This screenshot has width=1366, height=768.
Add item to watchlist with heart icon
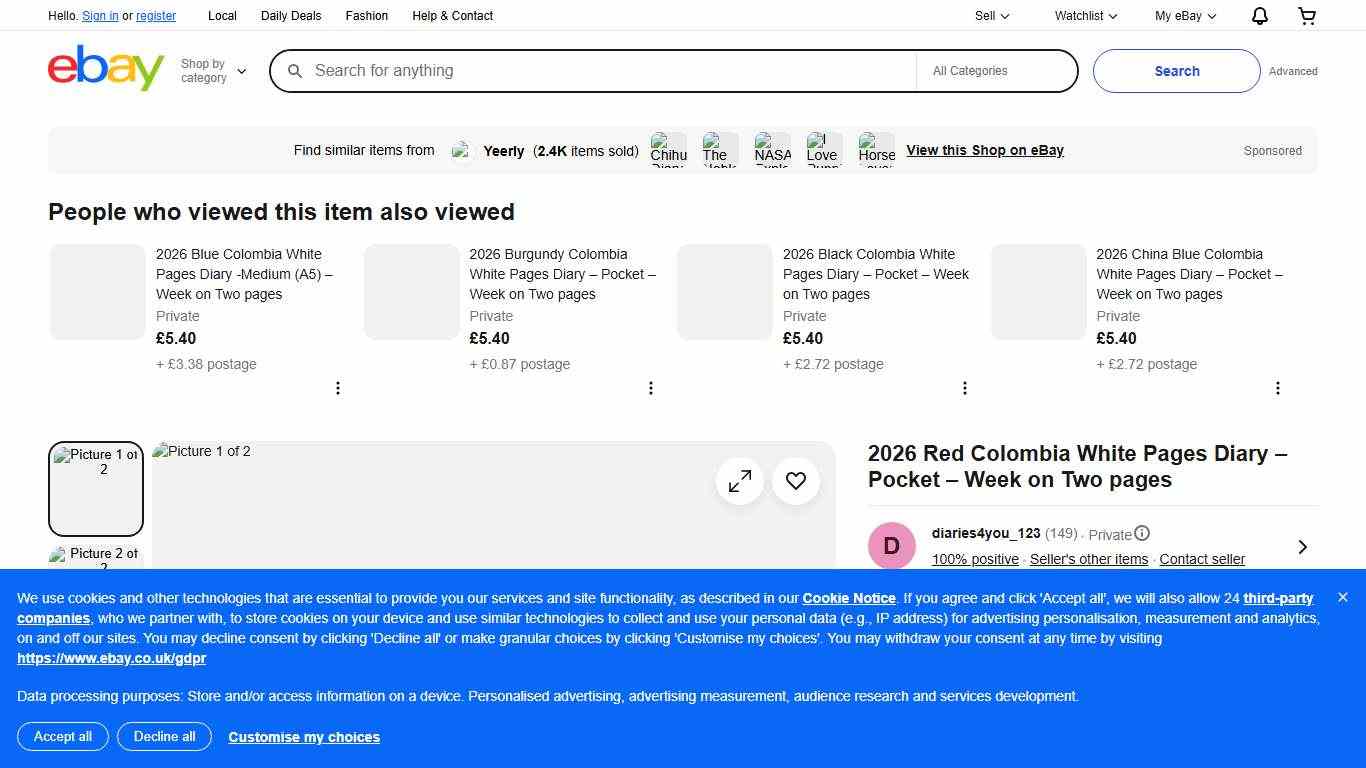pos(796,482)
